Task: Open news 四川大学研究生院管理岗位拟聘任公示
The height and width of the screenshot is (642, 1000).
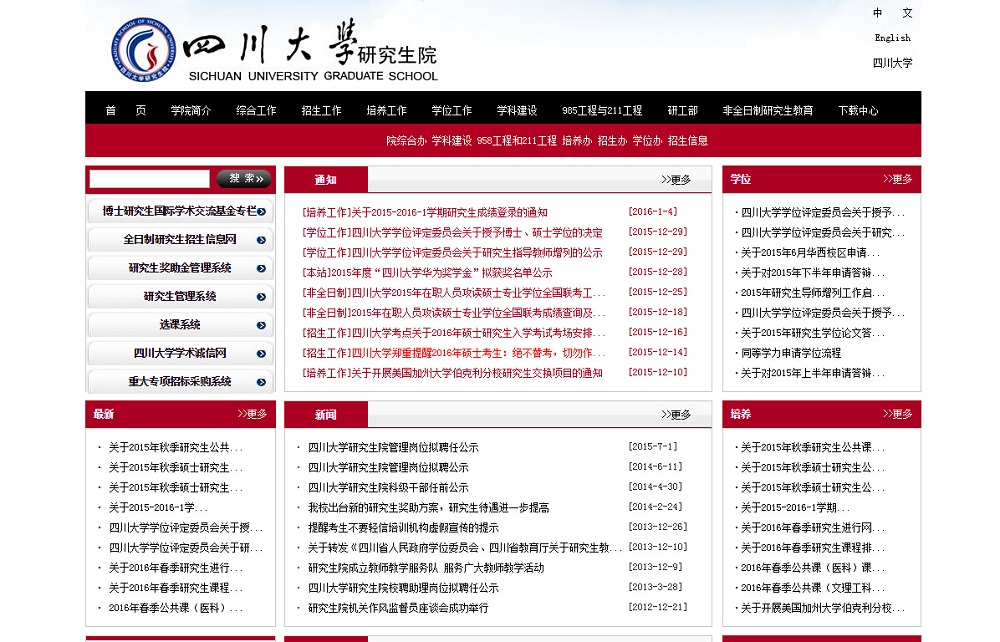Action: click(x=393, y=448)
